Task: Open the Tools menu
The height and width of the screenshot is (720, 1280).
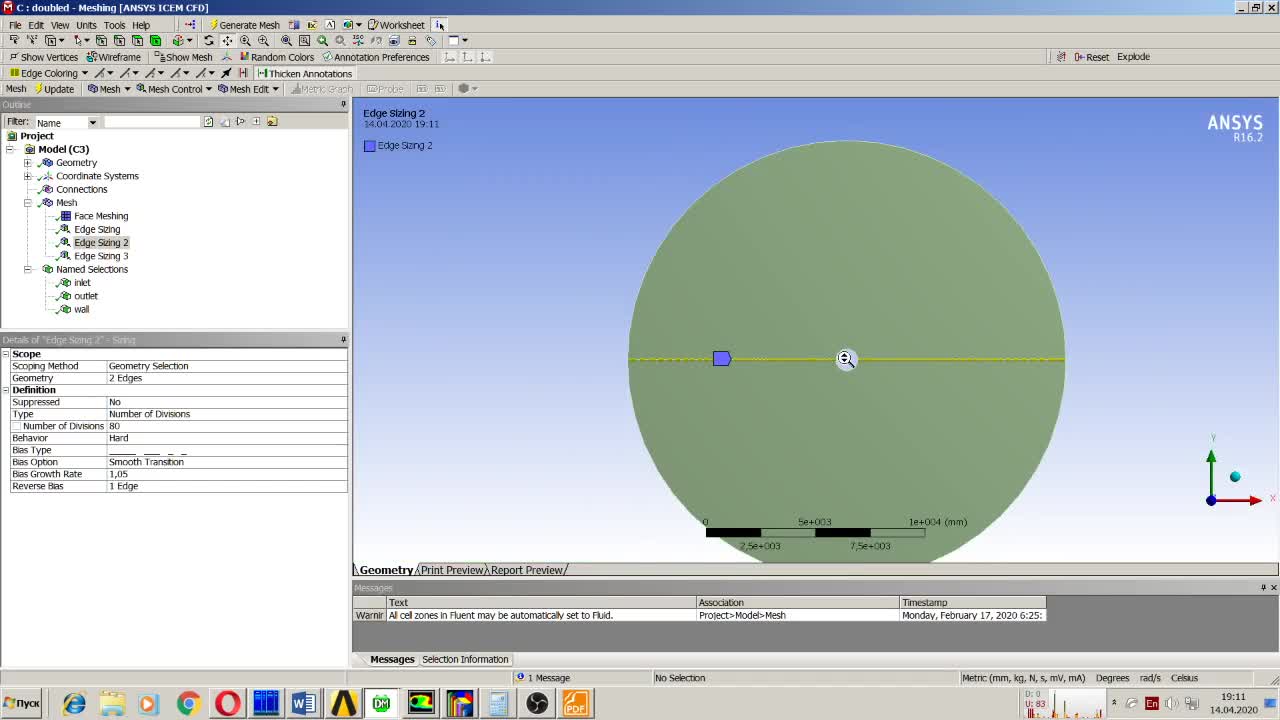Action: 114,25
